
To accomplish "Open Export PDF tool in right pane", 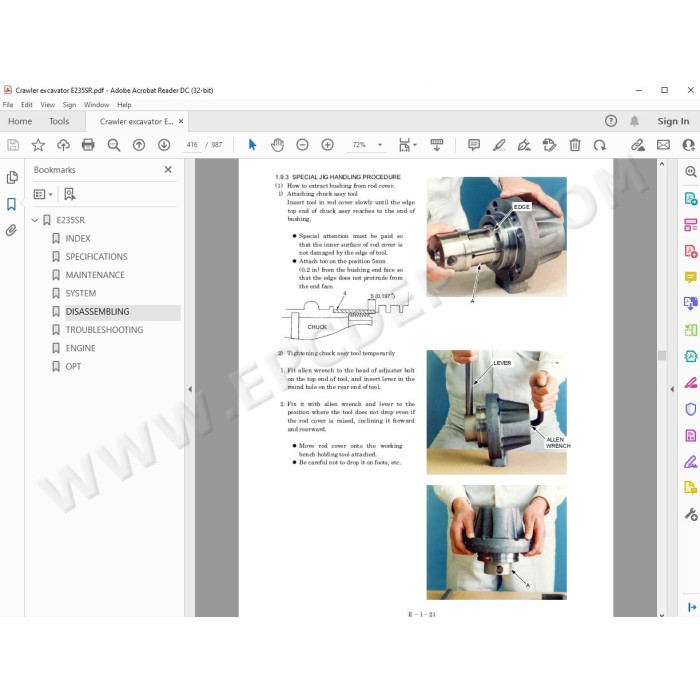I will coord(691,199).
